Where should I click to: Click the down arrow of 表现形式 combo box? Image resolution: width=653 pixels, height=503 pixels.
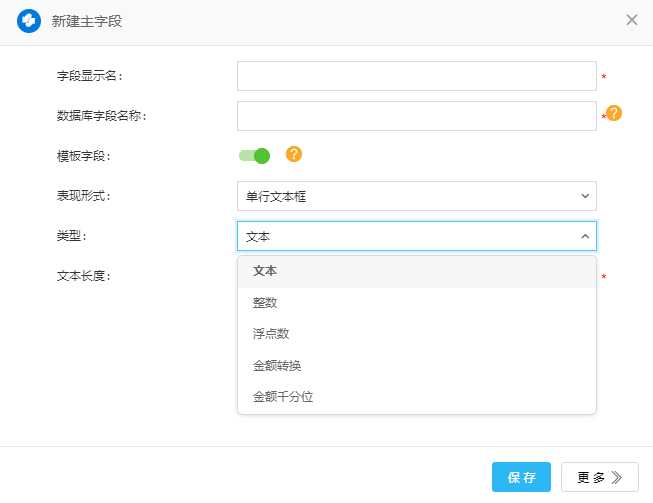coord(585,196)
